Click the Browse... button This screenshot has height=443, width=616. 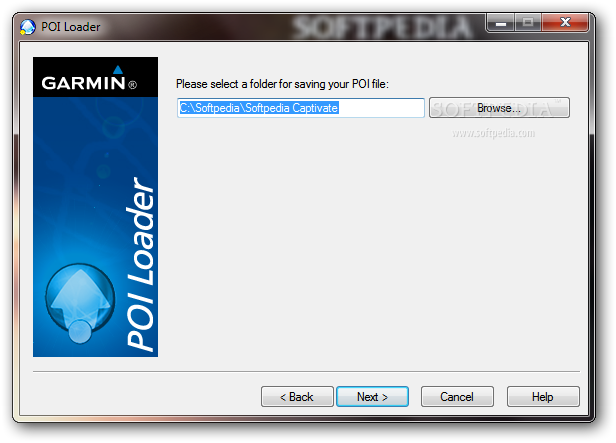499,108
